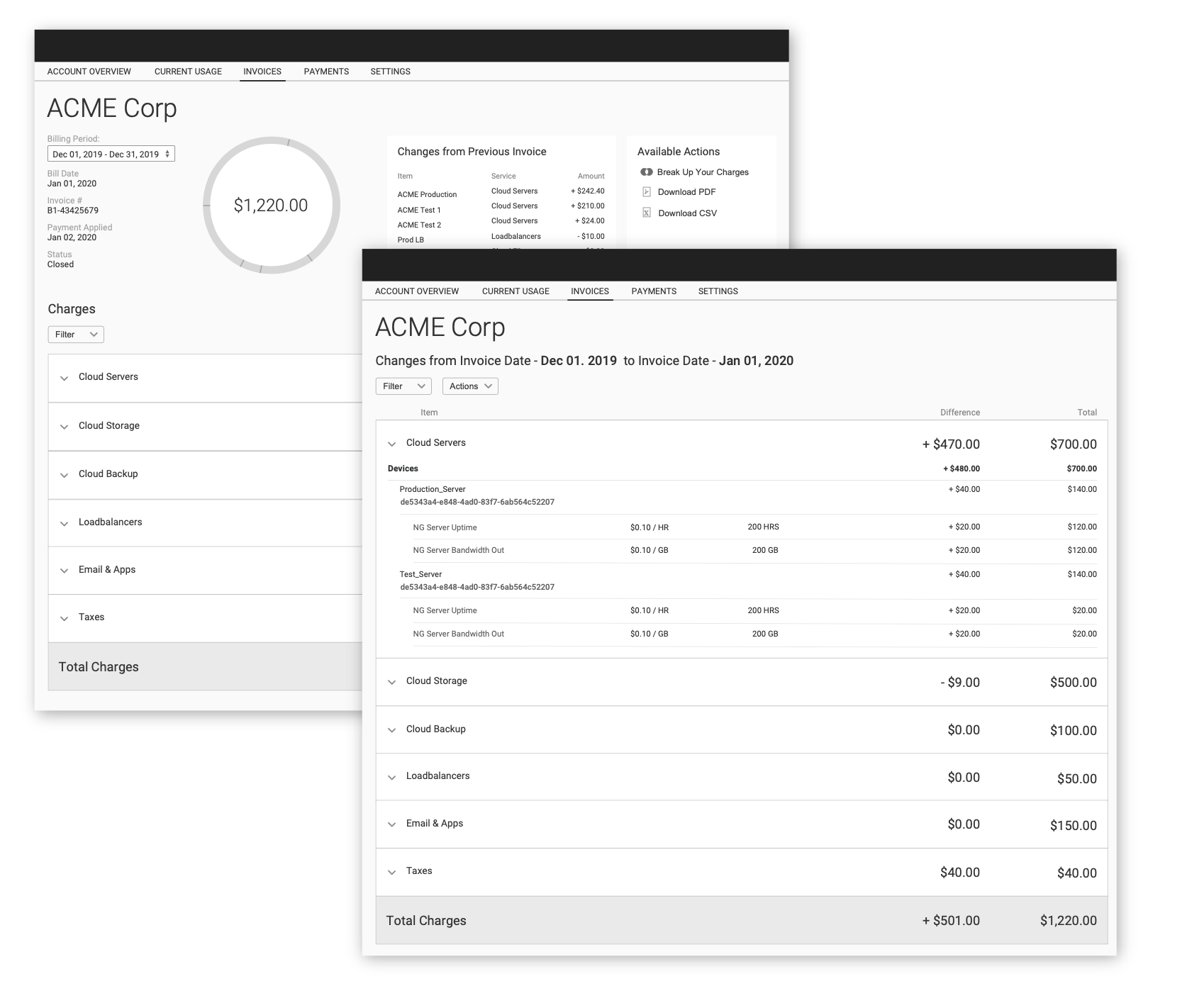Viewport: 1187px width, 1008px height.
Task: Toggle the Break Up Your Charges switch
Action: pos(646,172)
